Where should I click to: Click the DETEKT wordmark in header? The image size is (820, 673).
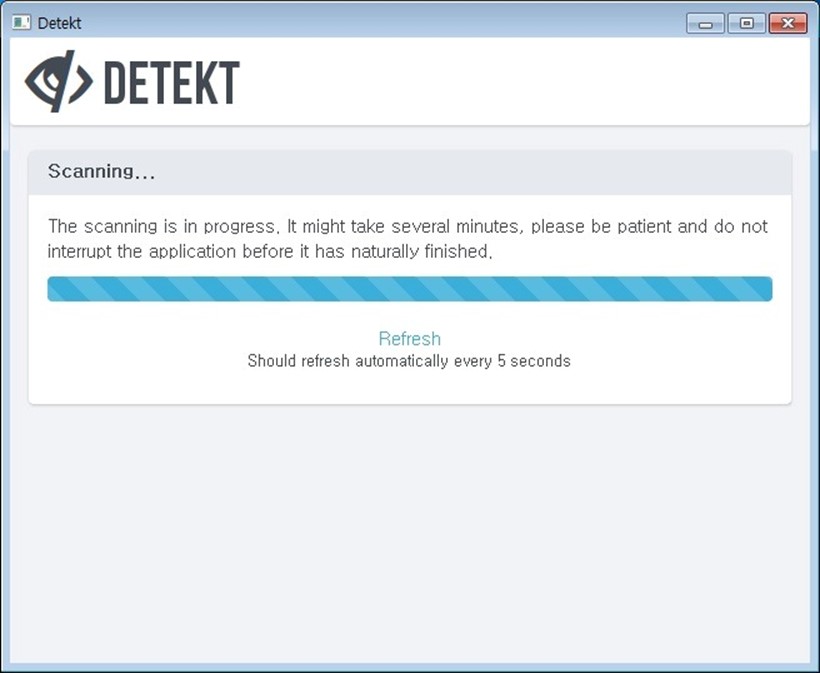[172, 82]
